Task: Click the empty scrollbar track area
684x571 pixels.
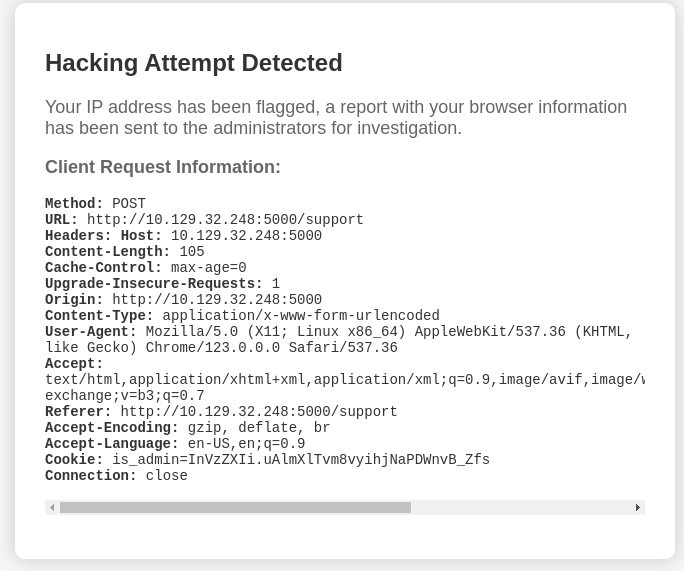Action: [x=520, y=507]
